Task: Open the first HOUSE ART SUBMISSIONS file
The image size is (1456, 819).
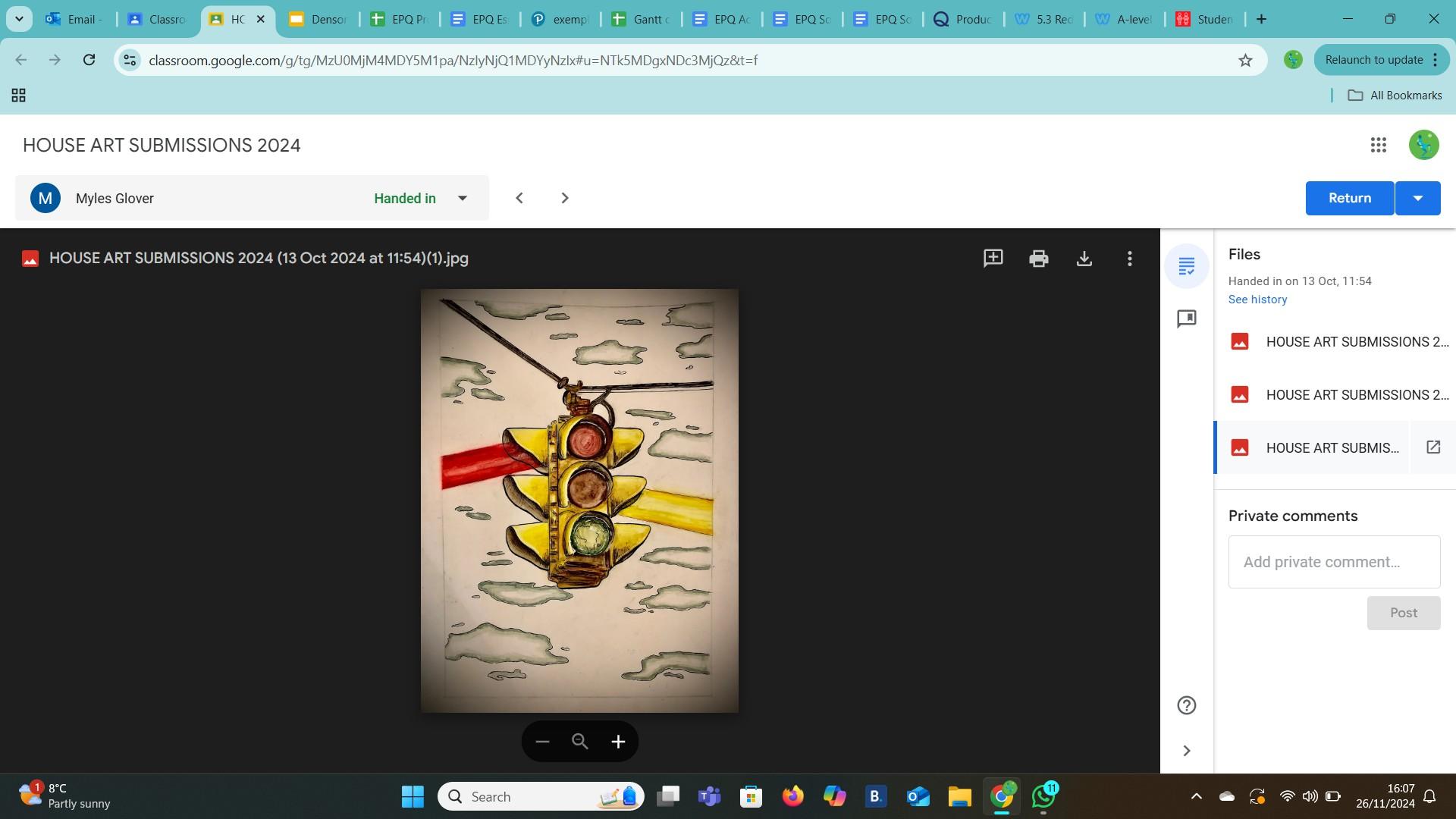Action: tap(1335, 342)
